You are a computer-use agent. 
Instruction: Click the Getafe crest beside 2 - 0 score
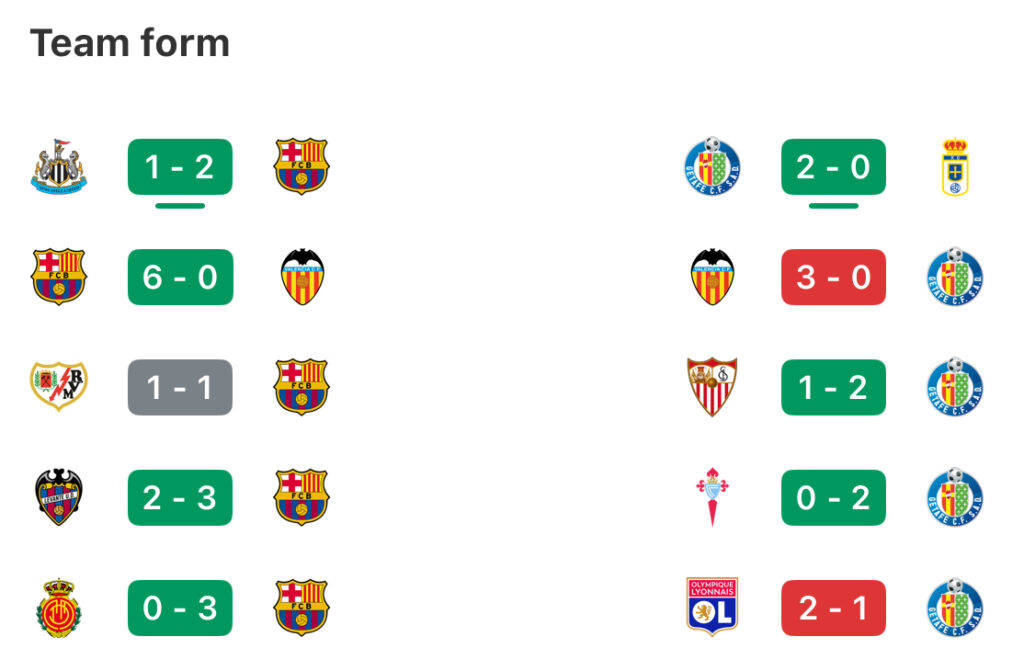tap(712, 167)
